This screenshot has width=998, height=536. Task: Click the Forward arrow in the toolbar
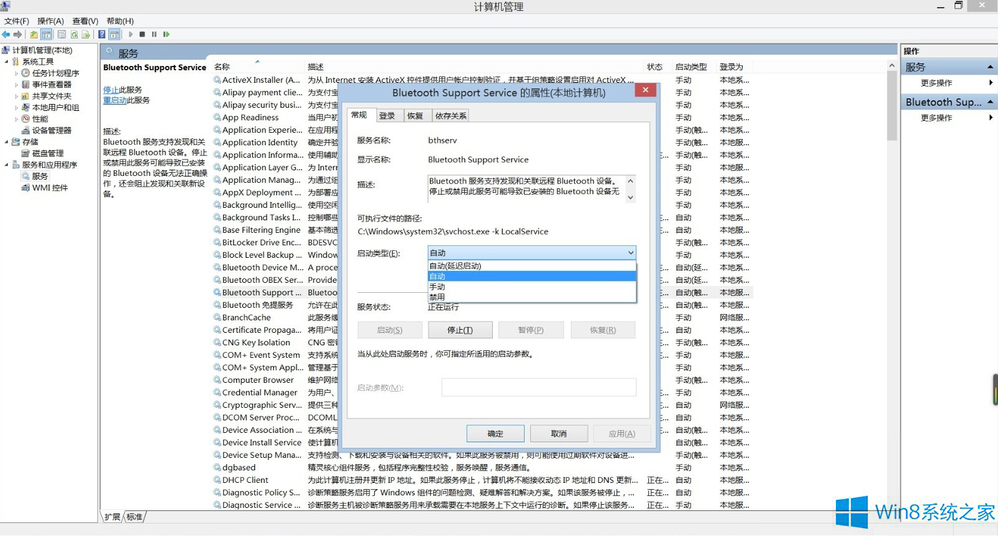[18, 34]
